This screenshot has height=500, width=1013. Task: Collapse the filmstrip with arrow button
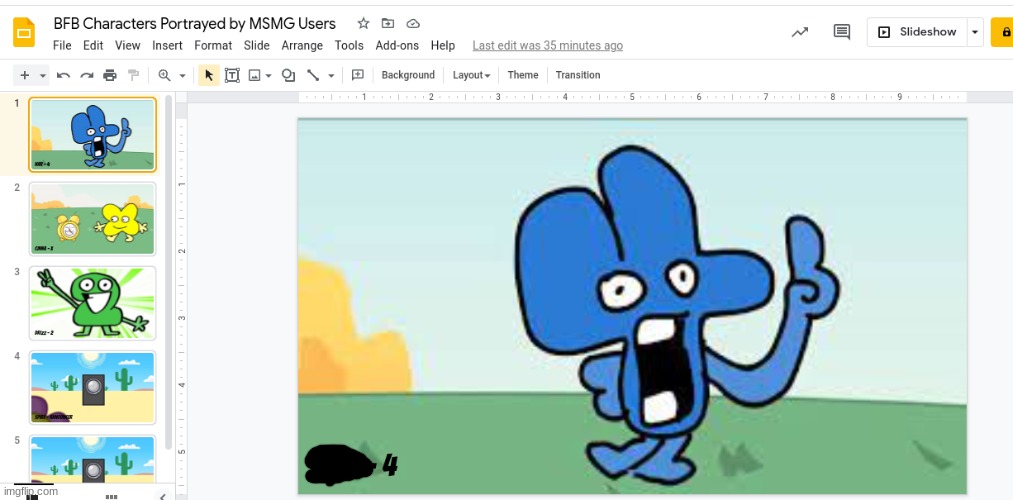[x=162, y=496]
